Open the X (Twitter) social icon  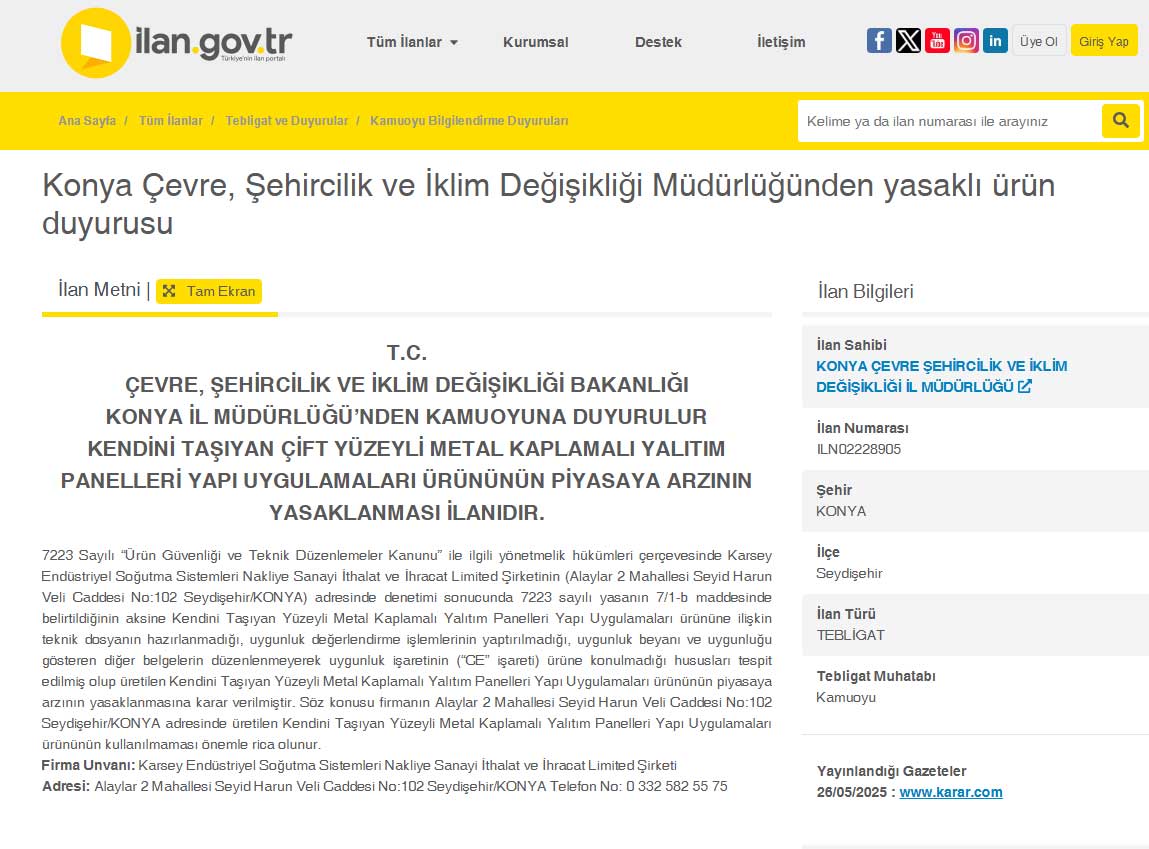tap(908, 40)
